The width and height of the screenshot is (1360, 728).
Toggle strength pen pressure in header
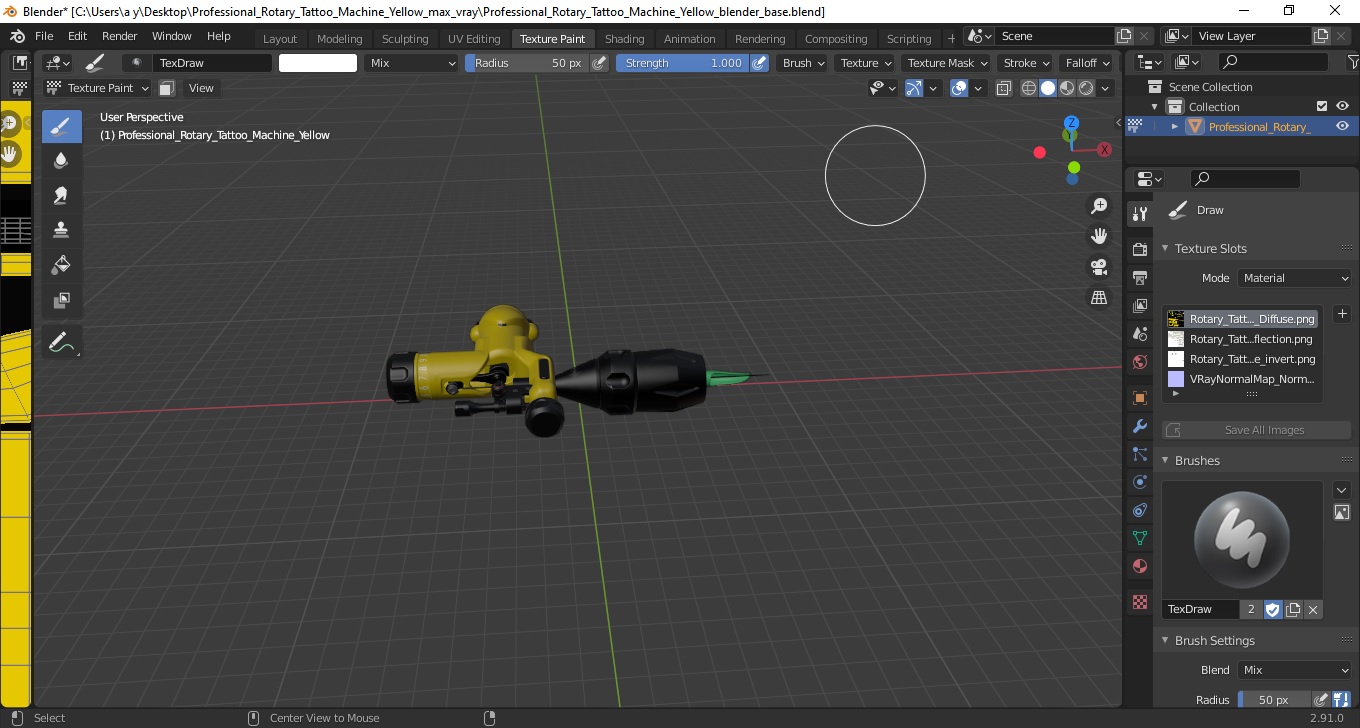point(759,63)
